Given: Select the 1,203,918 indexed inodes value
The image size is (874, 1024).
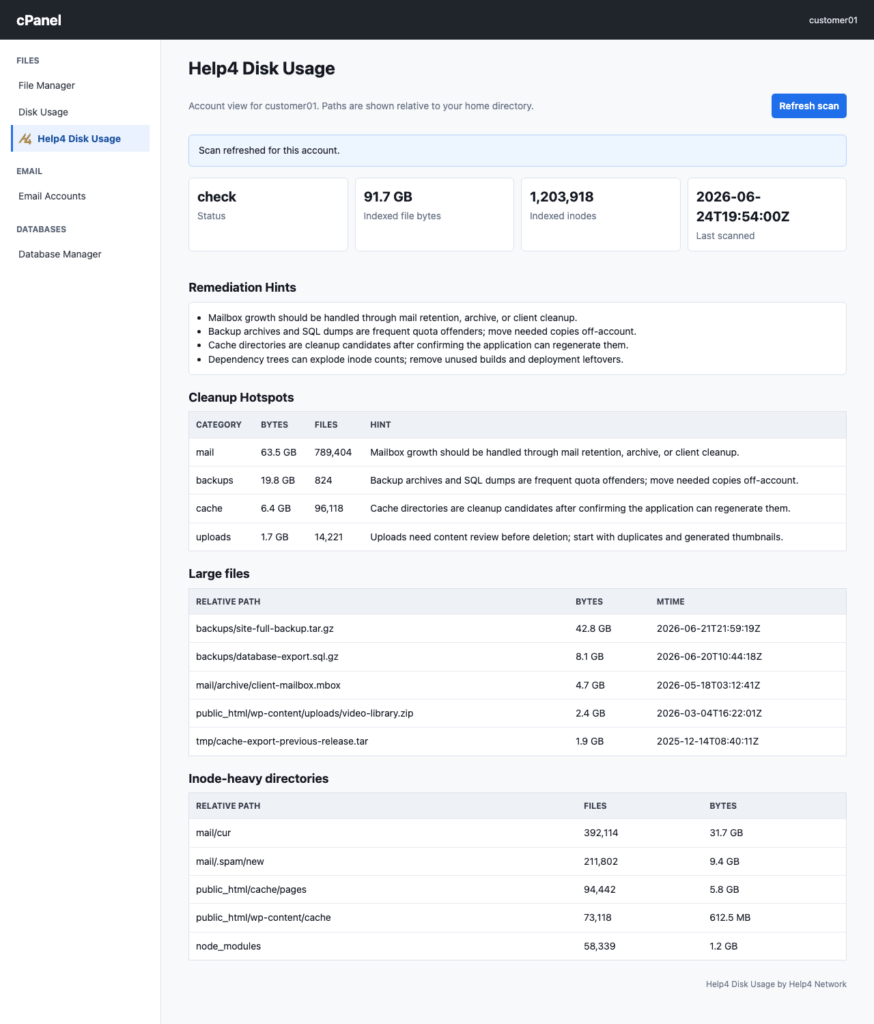Looking at the screenshot, I should (562, 197).
